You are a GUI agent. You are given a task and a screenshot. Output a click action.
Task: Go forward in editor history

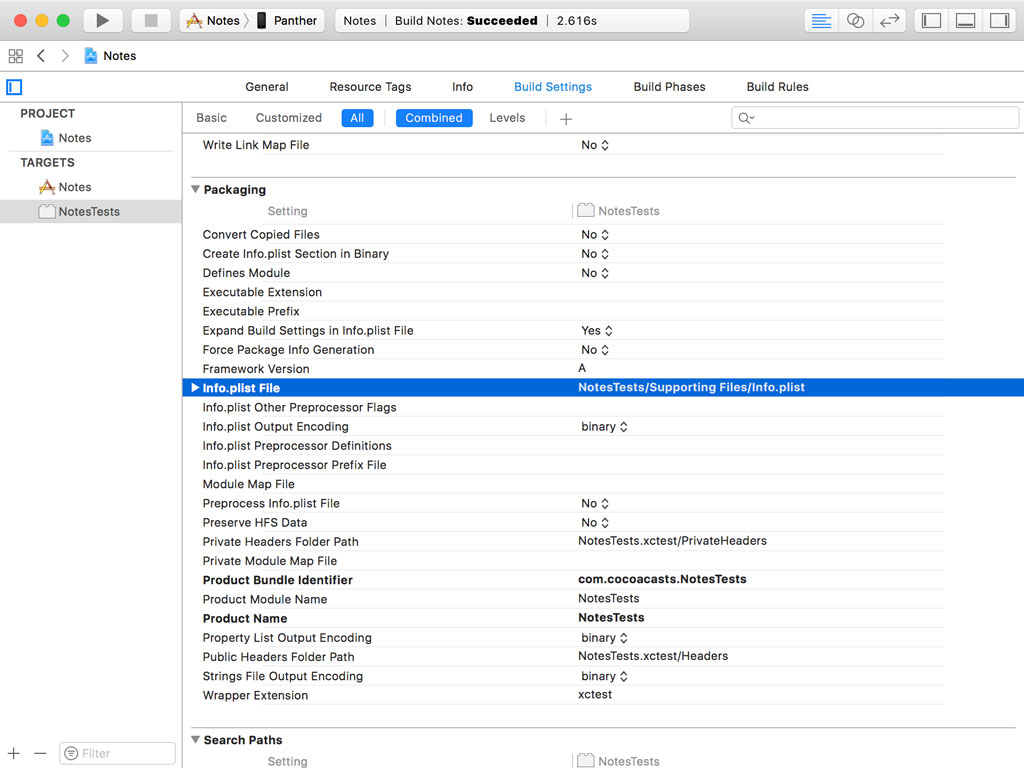click(65, 56)
